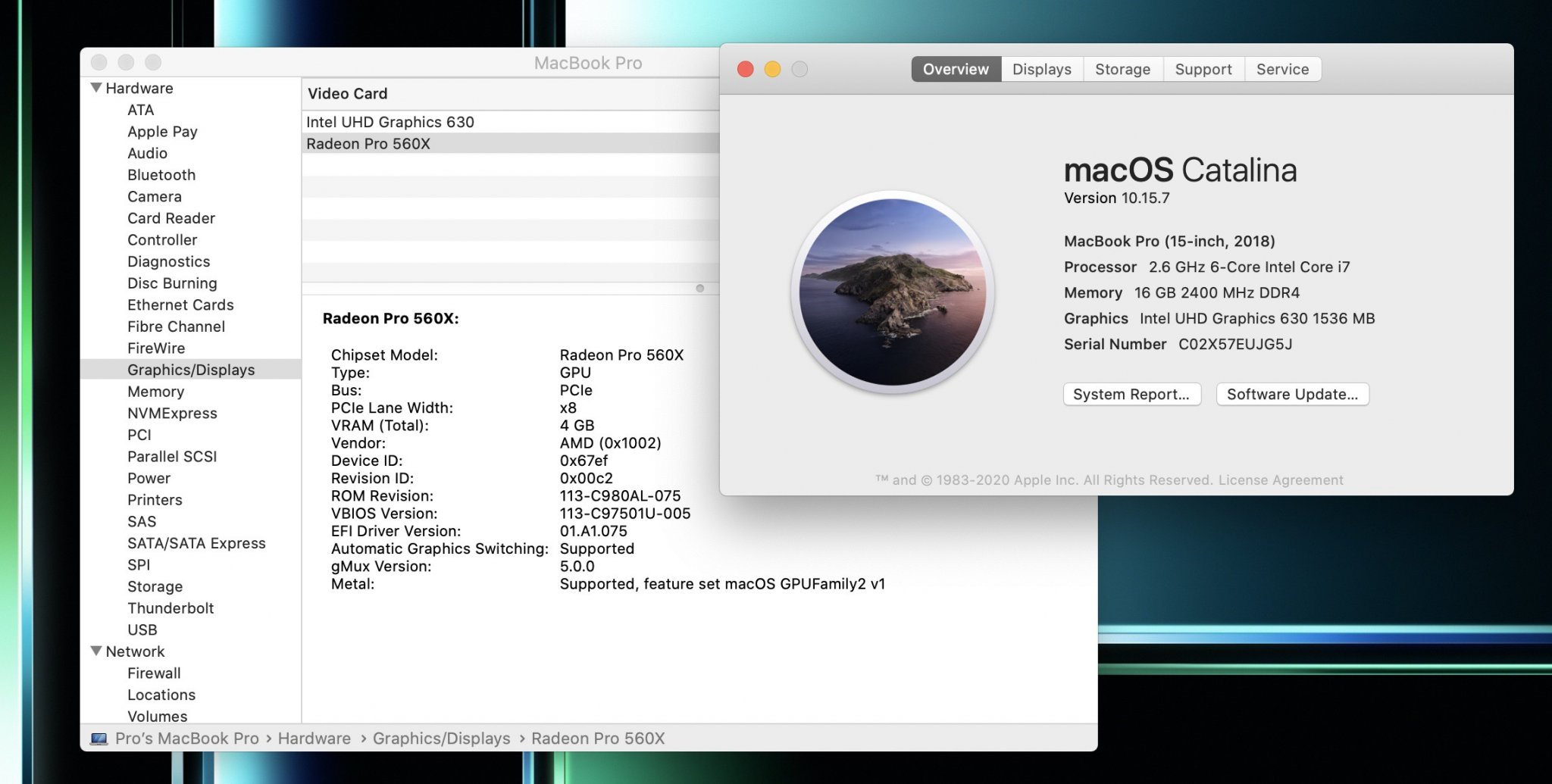Select Controller in the sidebar

click(x=162, y=239)
